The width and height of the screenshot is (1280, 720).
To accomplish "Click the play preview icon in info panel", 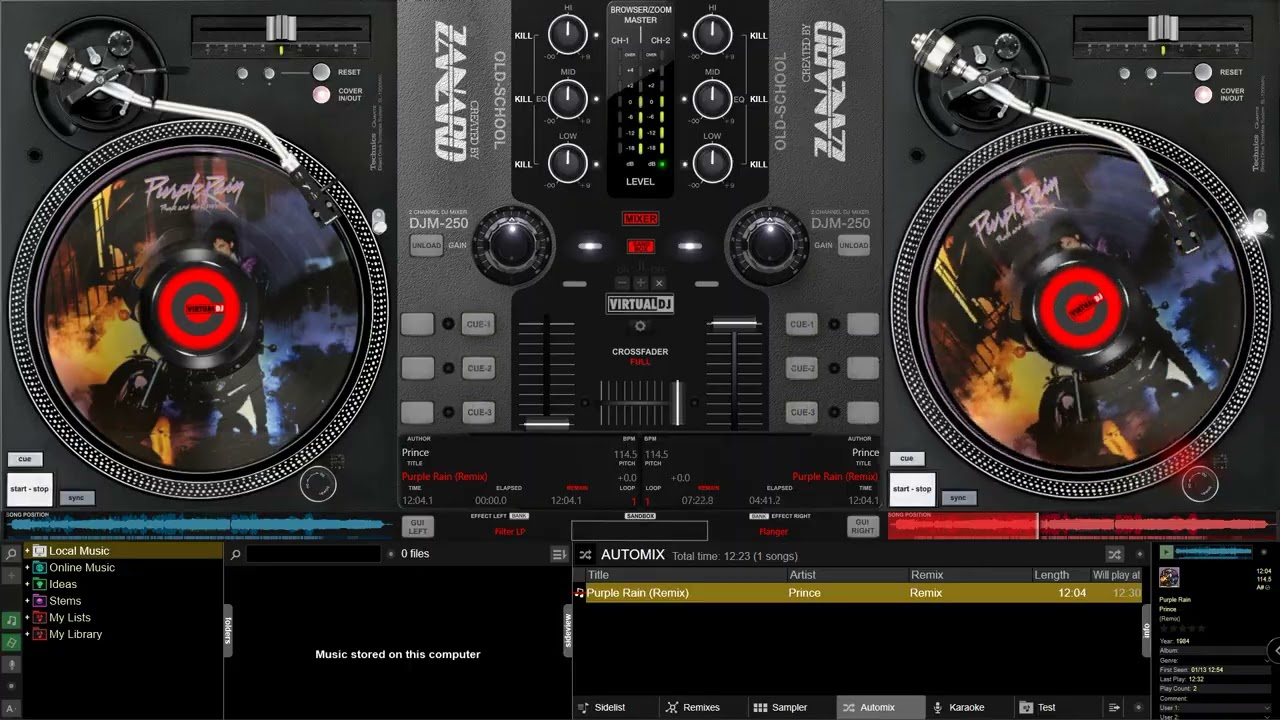I will [1166, 552].
